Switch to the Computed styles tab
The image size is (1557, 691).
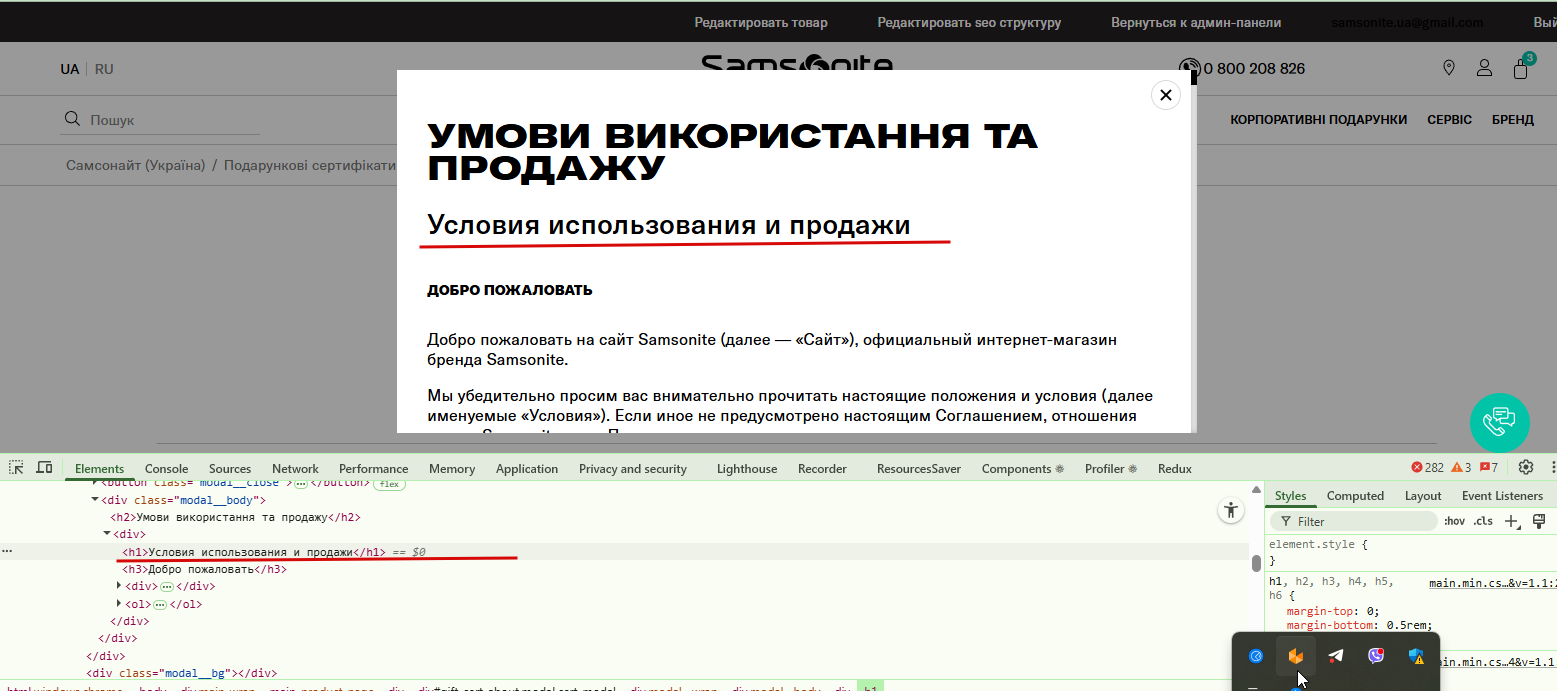(1355, 496)
